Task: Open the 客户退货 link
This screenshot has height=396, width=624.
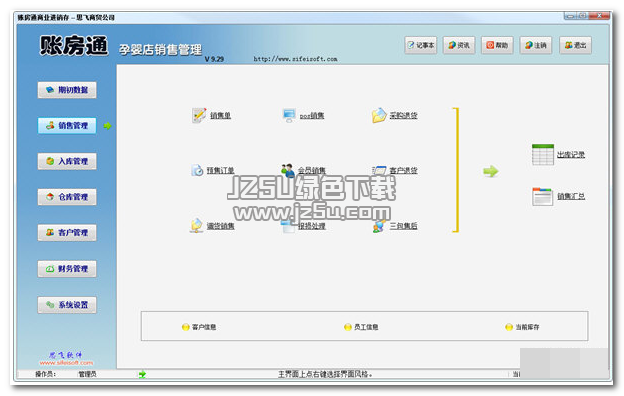Action: (403, 170)
